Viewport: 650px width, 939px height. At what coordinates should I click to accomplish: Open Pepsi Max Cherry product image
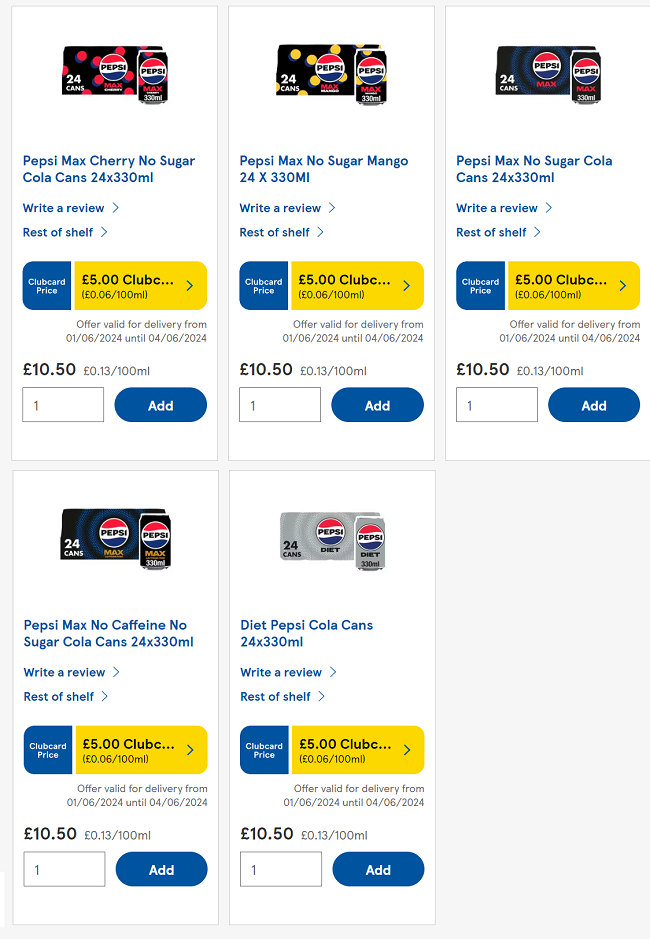pyautogui.click(x=114, y=73)
